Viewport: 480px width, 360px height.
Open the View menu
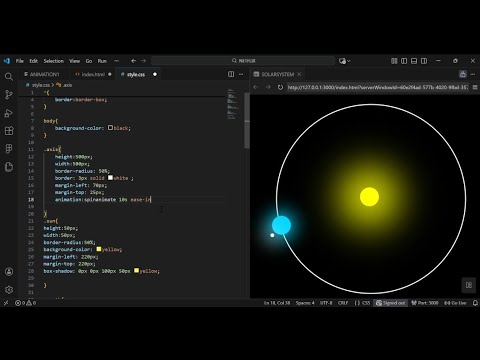74,61
